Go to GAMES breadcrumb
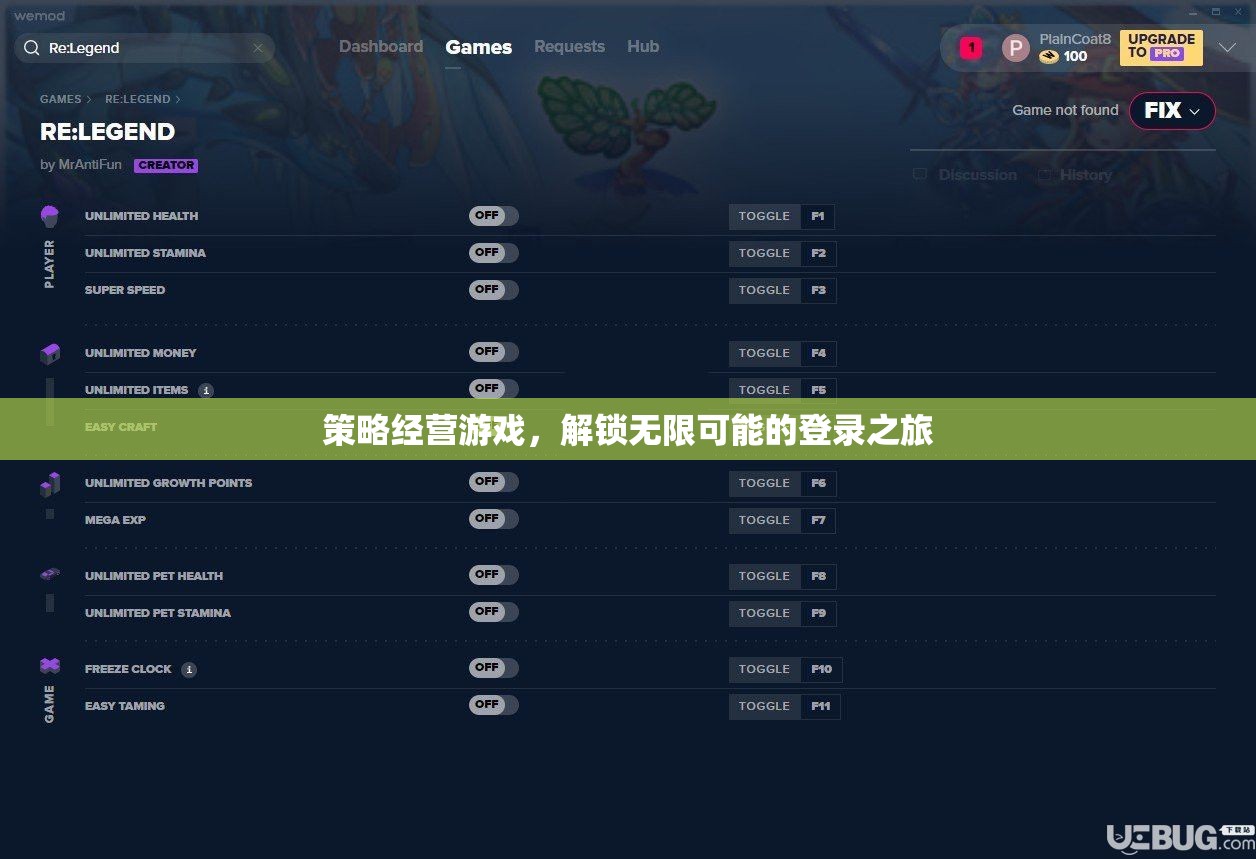1256x859 pixels. click(x=61, y=99)
